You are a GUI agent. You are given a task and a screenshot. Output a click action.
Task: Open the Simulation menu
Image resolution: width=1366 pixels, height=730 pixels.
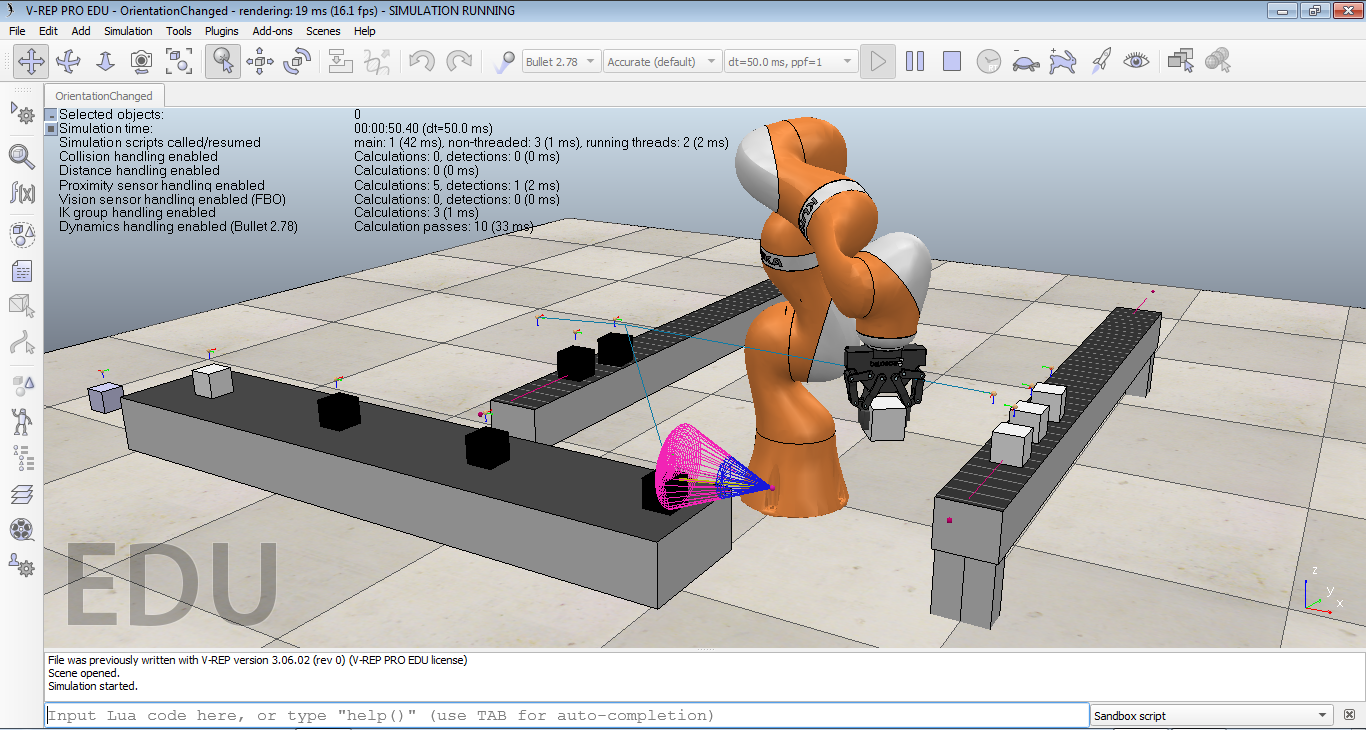(128, 31)
